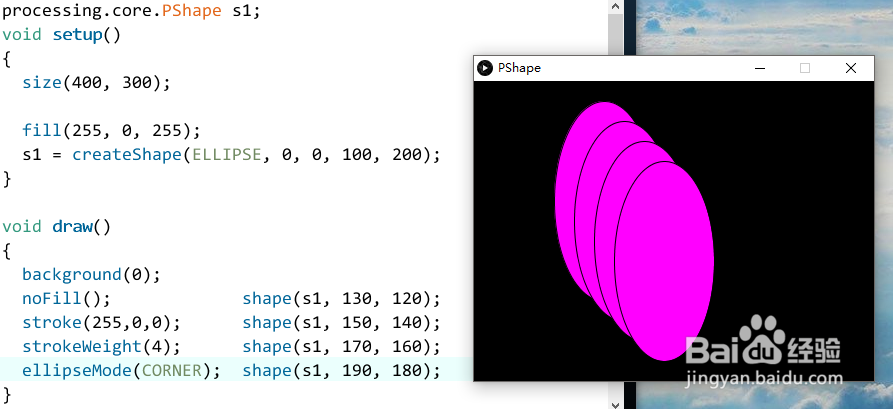The image size is (893, 409).
Task: Click the 'noFill();' statement
Action: click(x=66, y=298)
